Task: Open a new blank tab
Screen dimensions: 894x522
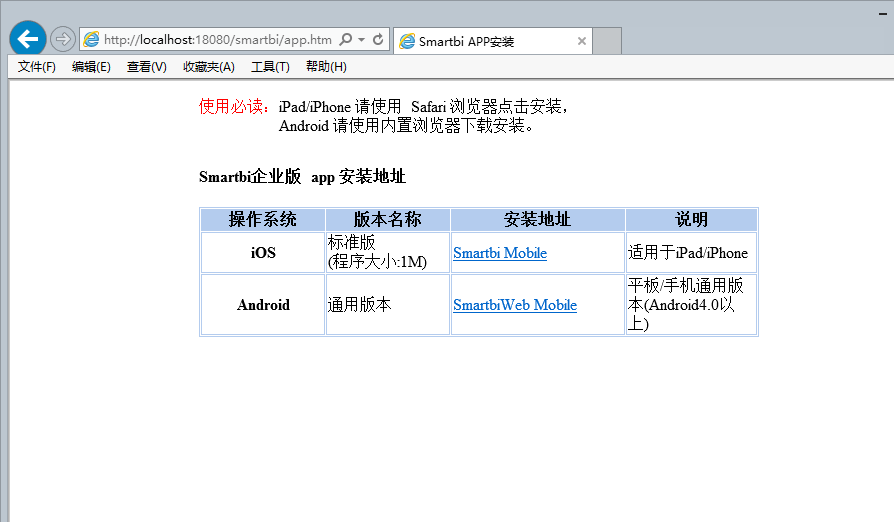Action: 607,41
